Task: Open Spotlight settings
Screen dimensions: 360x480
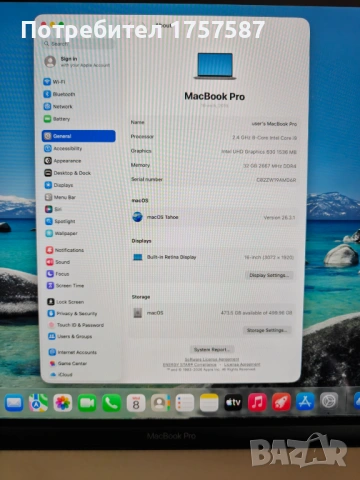Action: (x=60, y=221)
